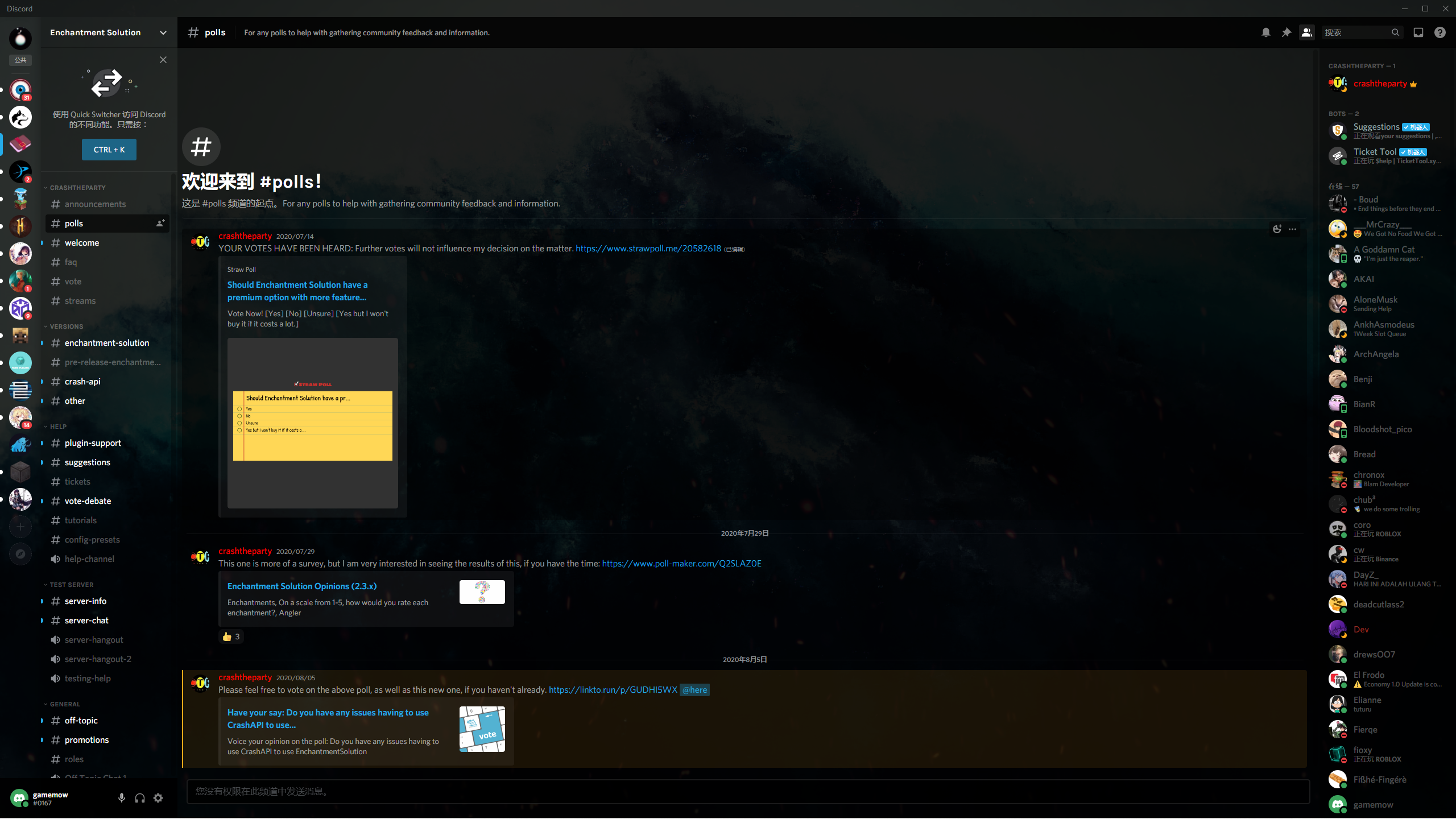
Task: Click Add a Server plus icon
Action: [x=20, y=527]
